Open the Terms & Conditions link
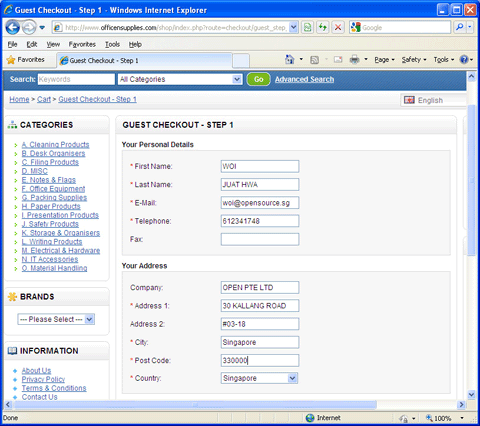Screen dimensions: 480x426 54,388
